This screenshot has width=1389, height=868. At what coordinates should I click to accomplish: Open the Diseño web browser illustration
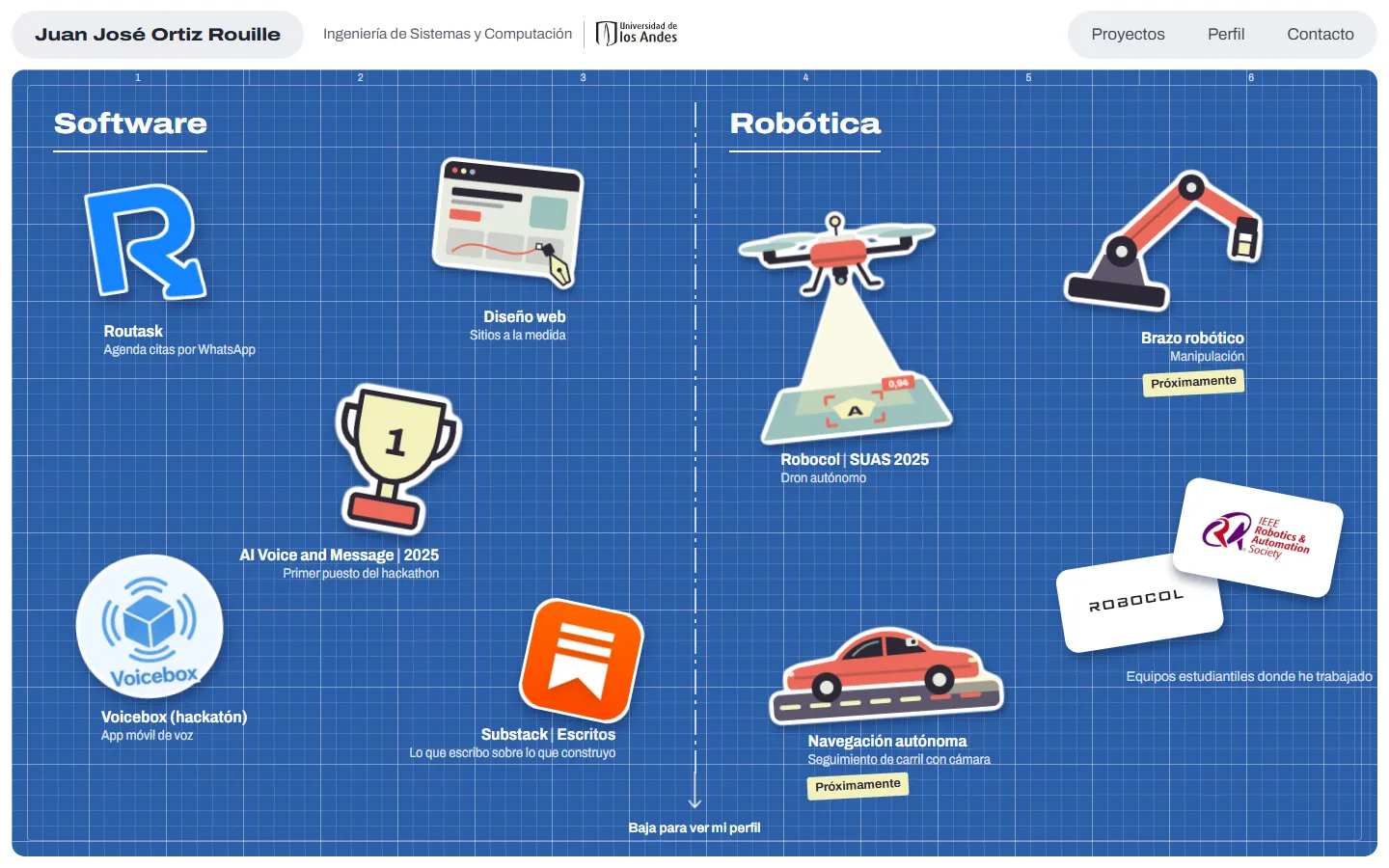click(x=507, y=223)
